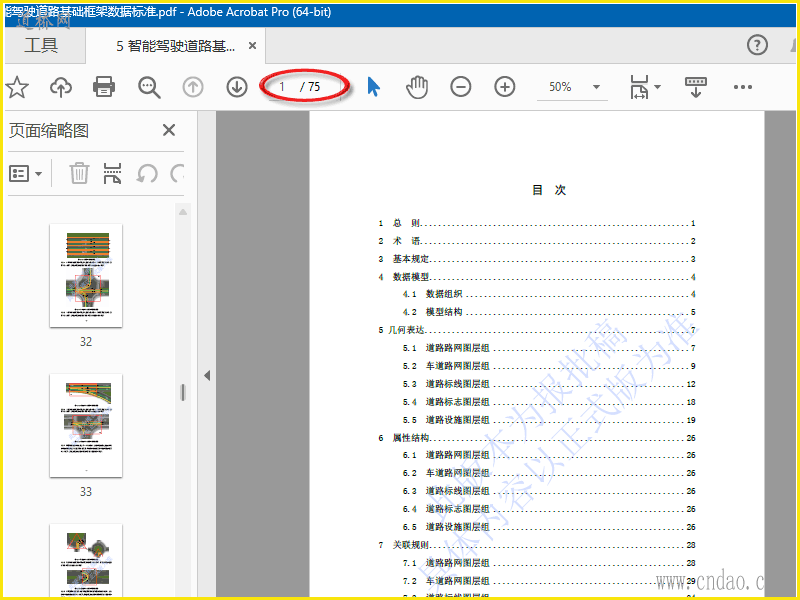The height and width of the screenshot is (600, 800).
Task: Click contents entry 6.4 道路标志图层组
Action: point(549,509)
